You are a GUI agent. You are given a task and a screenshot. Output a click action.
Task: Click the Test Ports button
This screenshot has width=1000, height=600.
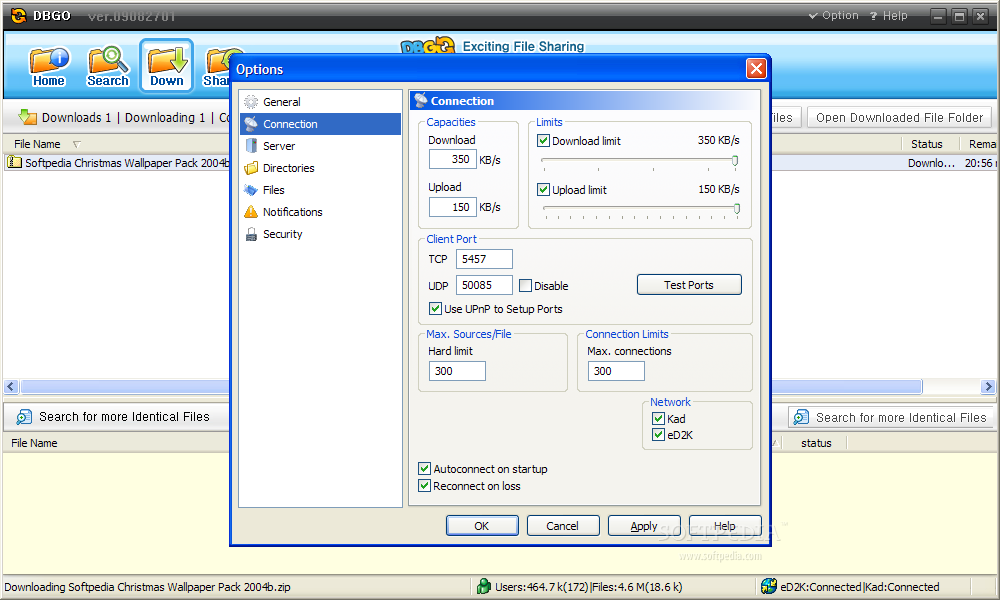point(689,285)
